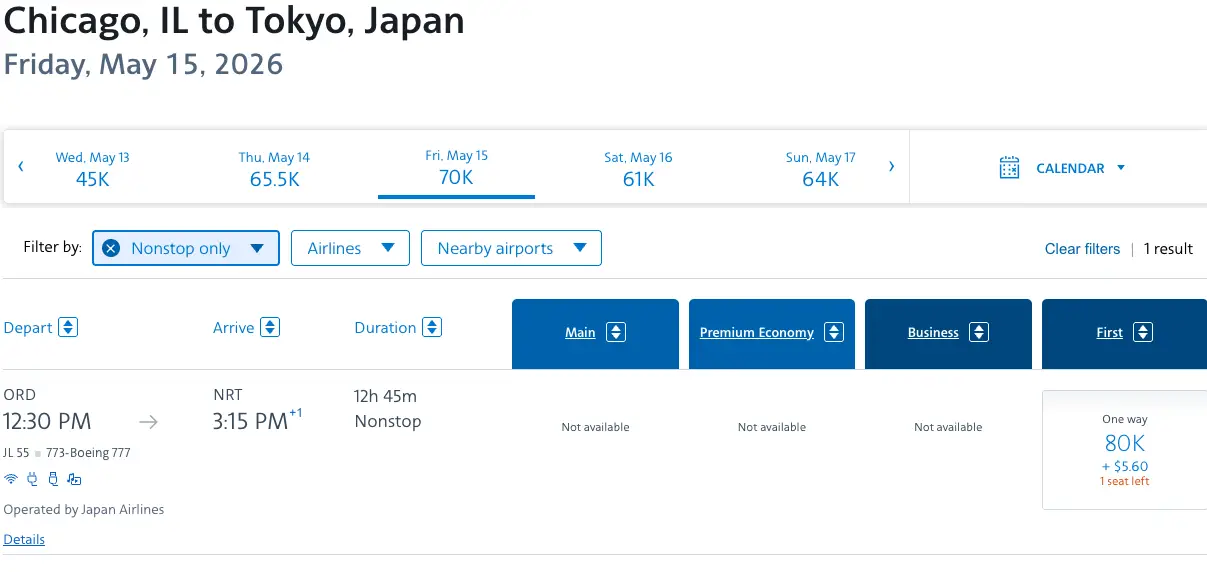
Task: Sort Premium Economy fares using sort icon
Action: tap(835, 333)
